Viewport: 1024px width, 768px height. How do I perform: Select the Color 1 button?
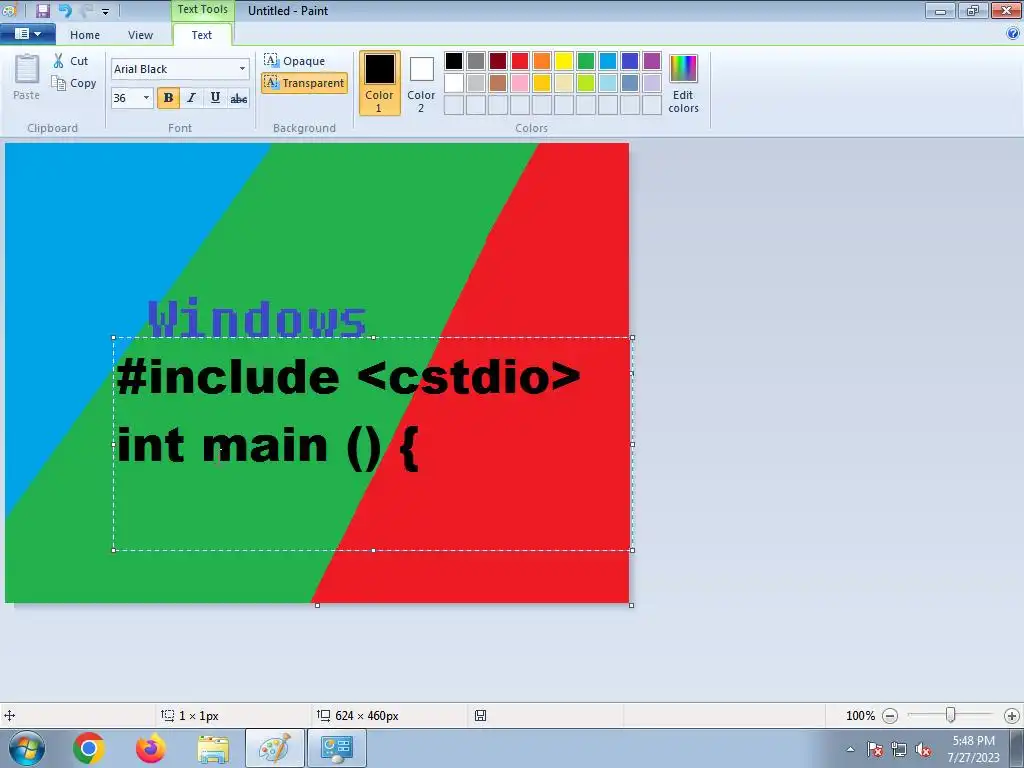tap(379, 83)
